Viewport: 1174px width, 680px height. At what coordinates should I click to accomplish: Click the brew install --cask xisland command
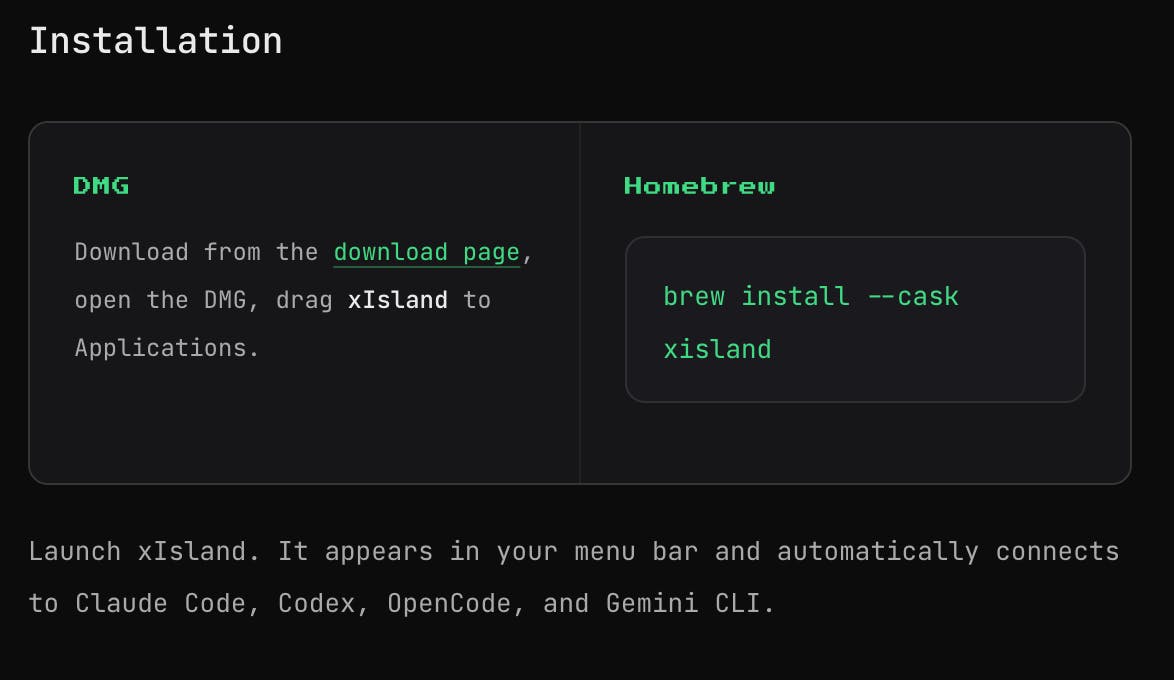click(811, 323)
